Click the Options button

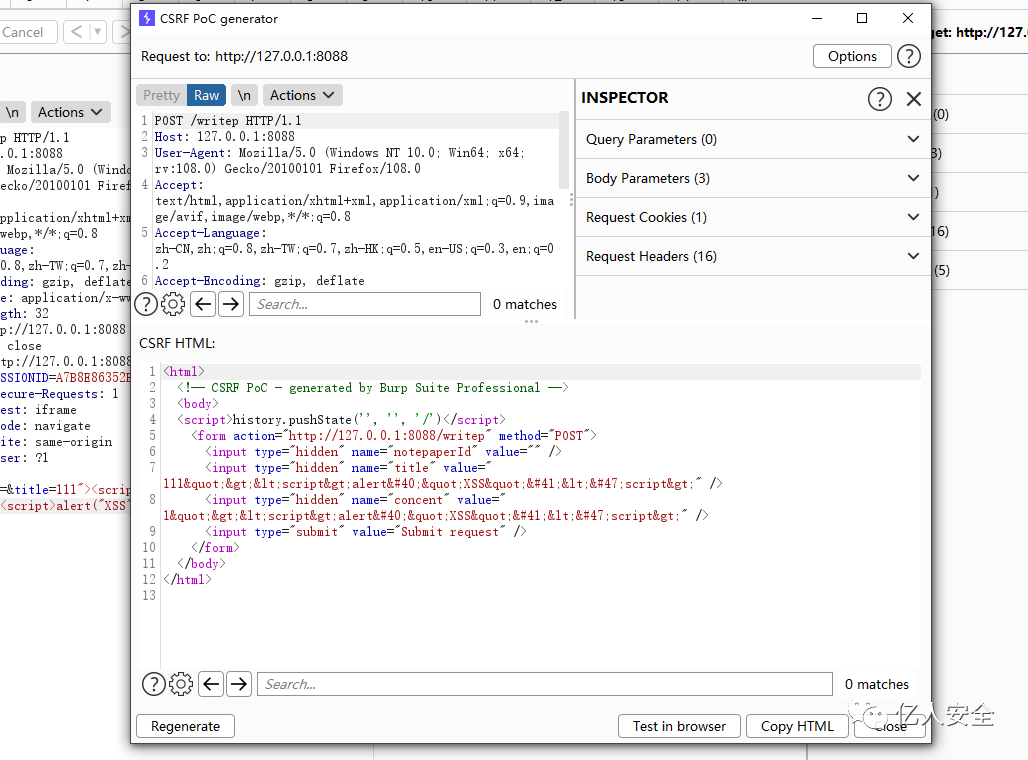[x=852, y=56]
